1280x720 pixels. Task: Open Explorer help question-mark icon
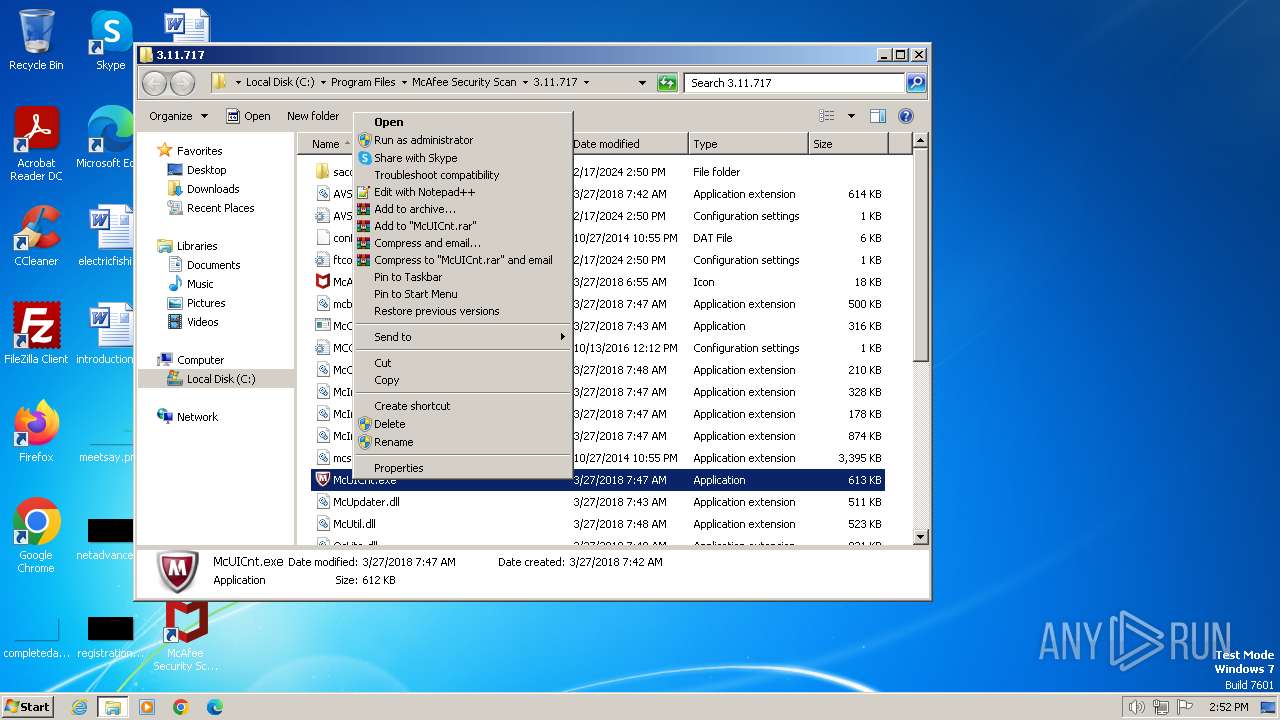tap(906, 116)
